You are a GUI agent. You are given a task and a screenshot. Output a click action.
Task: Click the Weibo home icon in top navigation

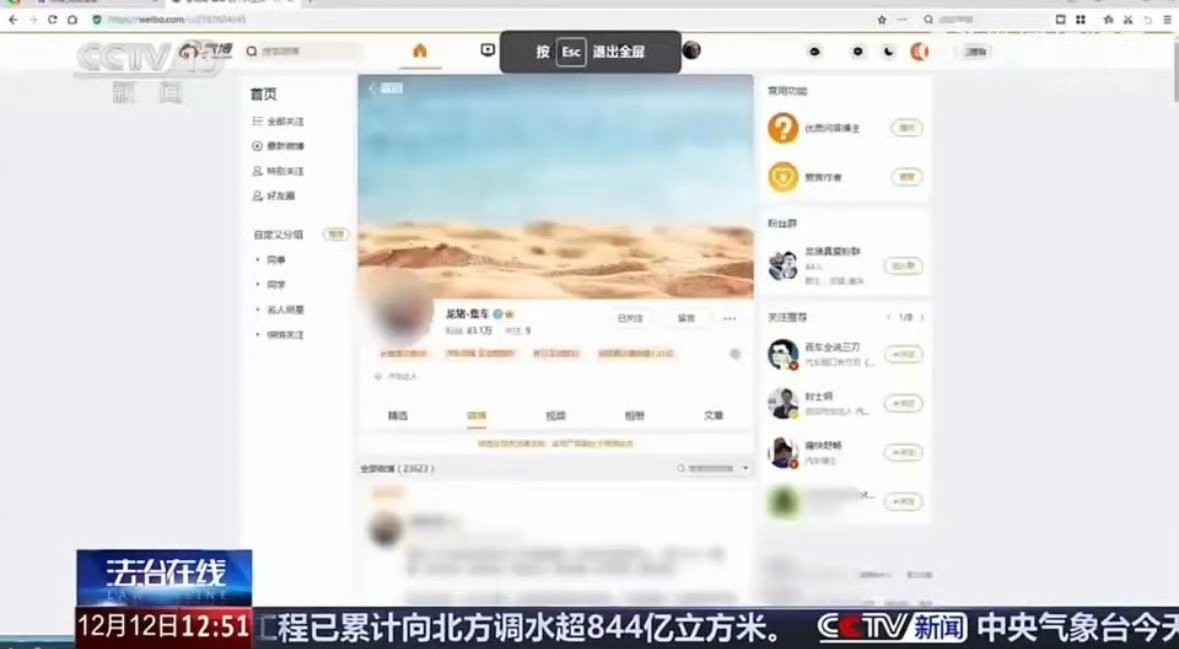point(421,51)
